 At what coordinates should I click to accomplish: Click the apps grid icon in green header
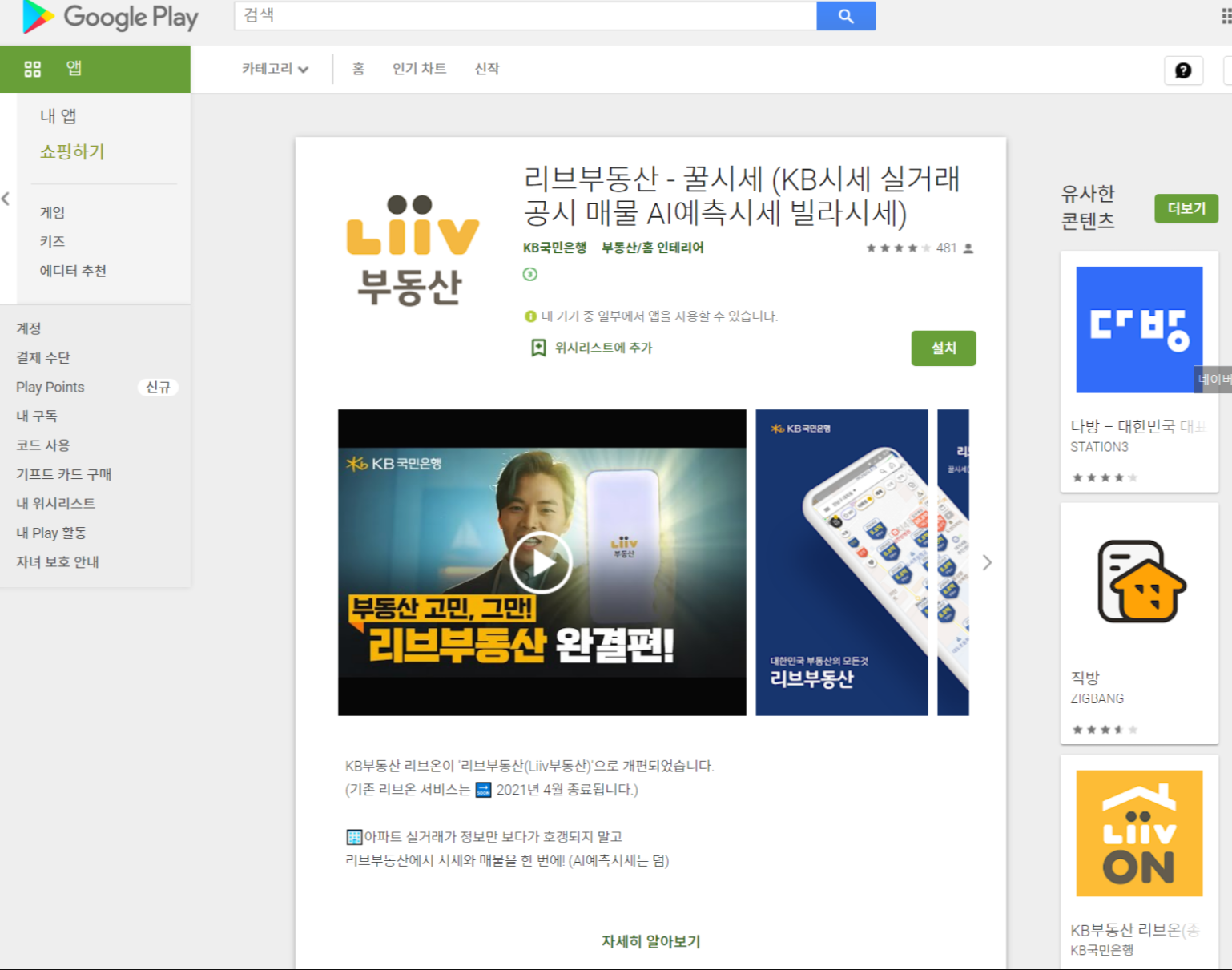(32, 69)
